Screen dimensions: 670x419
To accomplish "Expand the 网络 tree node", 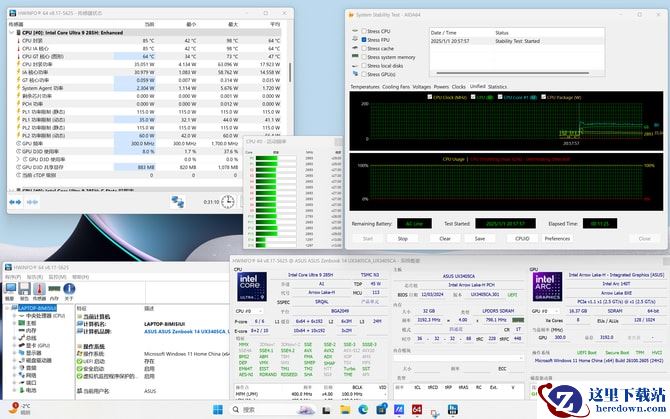I will [x=14, y=375].
